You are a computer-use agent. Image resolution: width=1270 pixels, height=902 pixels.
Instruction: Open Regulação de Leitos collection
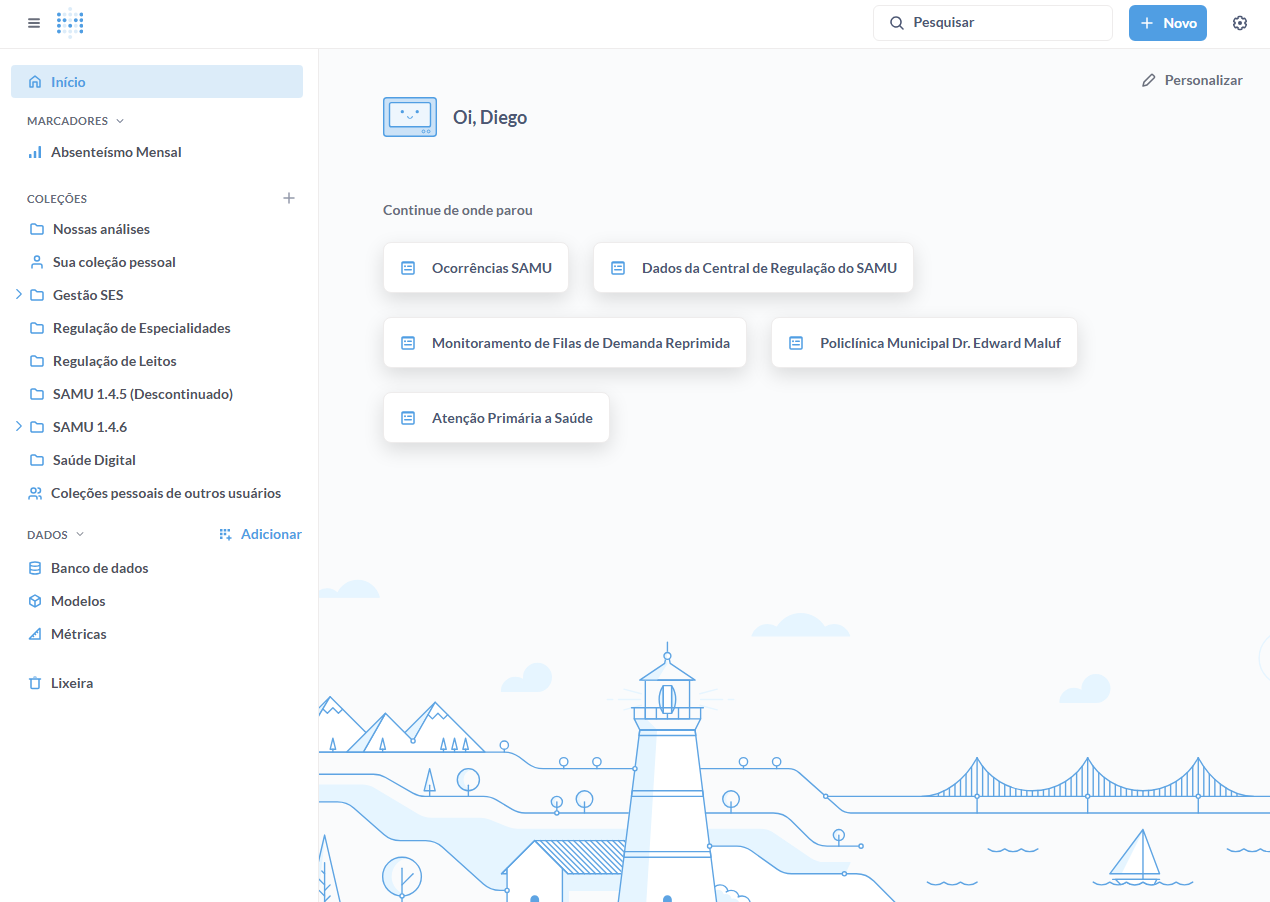coord(114,361)
